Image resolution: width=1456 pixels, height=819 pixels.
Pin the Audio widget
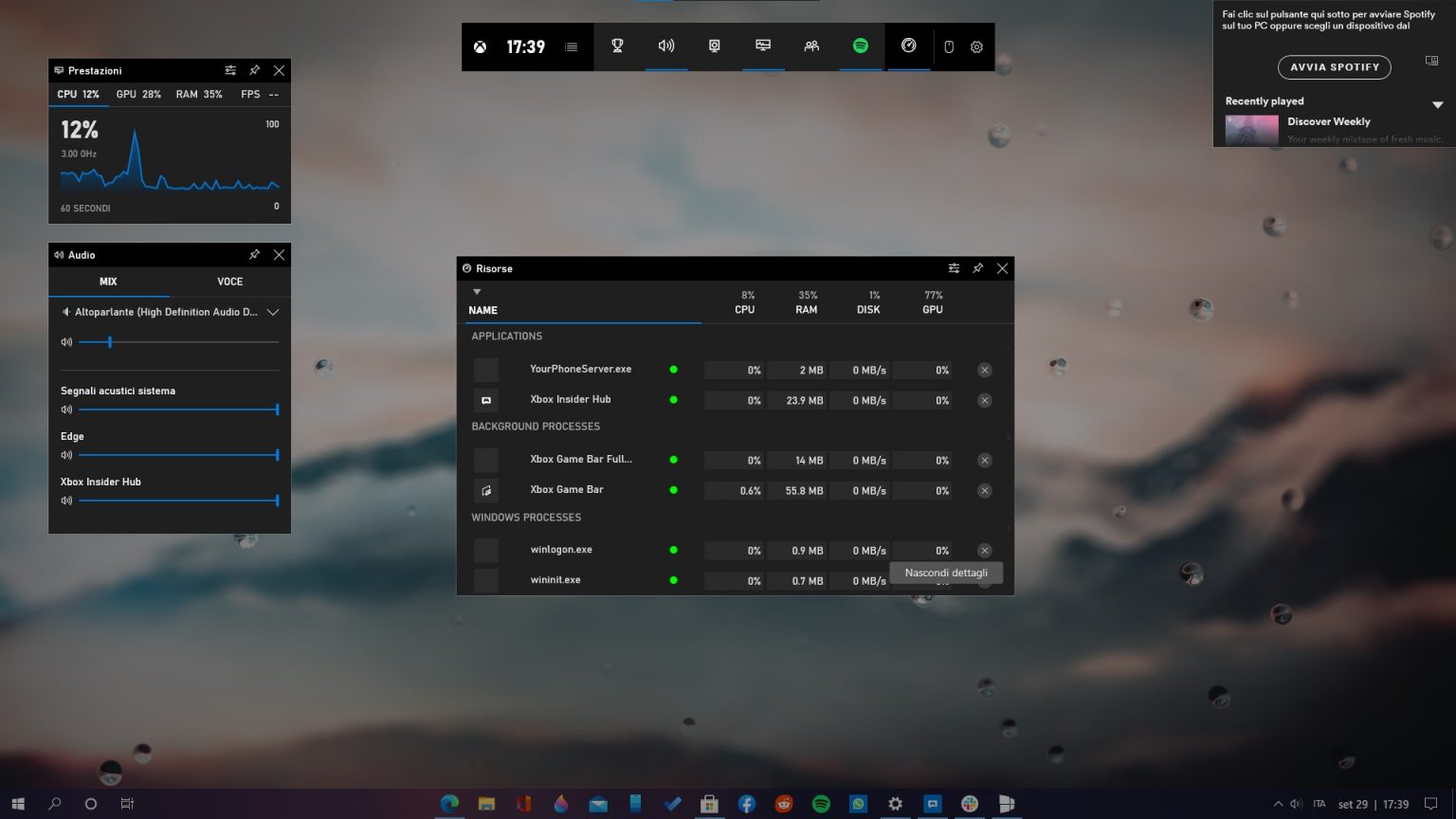point(254,254)
